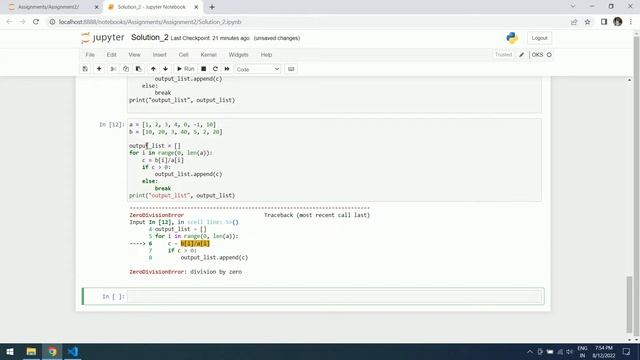Open the taskbar volume icon

569,351
